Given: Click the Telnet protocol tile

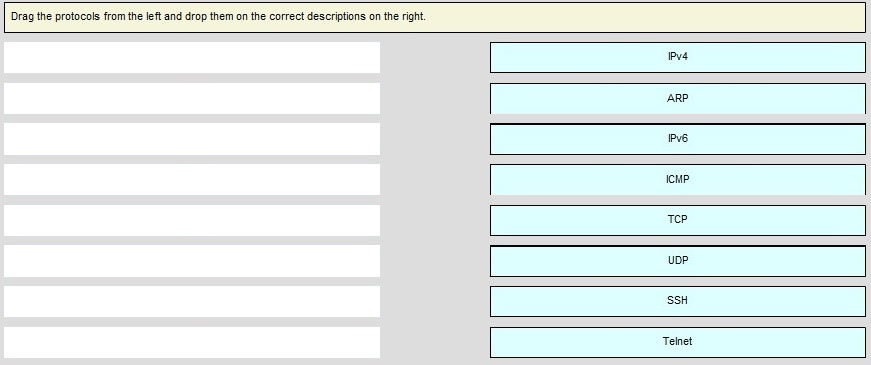Looking at the screenshot, I should pos(678,342).
